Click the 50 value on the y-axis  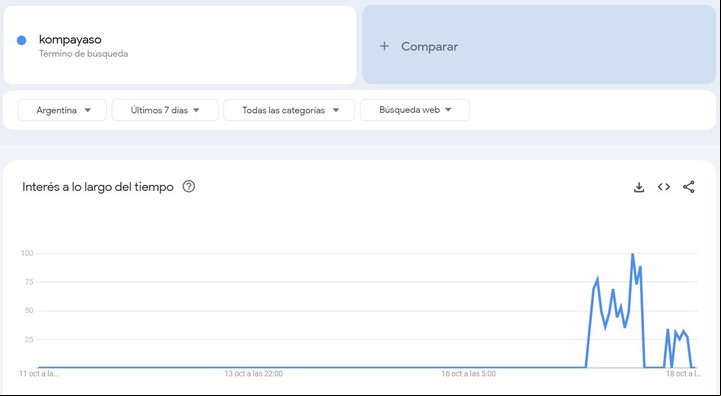[x=29, y=311]
